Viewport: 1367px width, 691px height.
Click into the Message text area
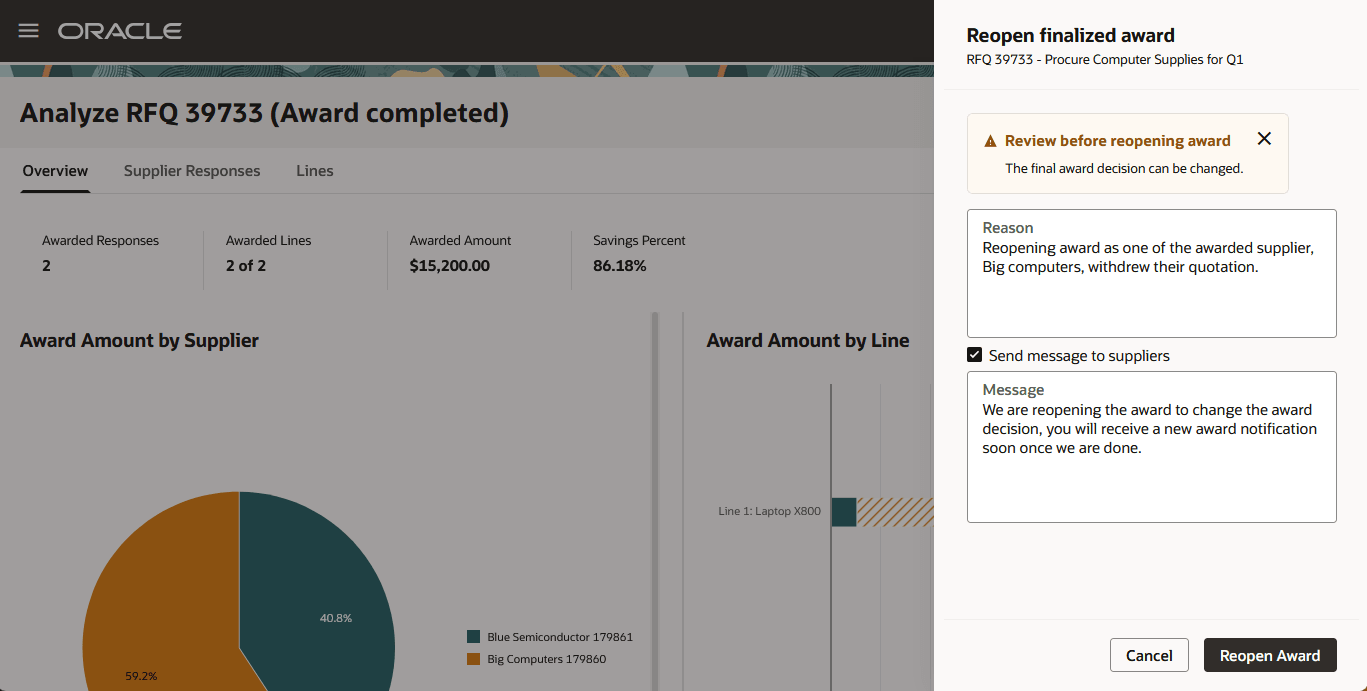click(x=1151, y=447)
